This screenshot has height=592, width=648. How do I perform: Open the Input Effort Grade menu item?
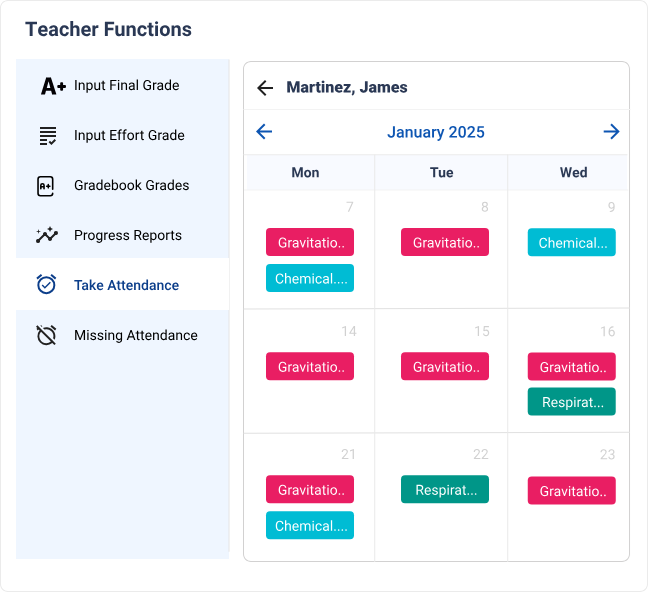point(129,136)
